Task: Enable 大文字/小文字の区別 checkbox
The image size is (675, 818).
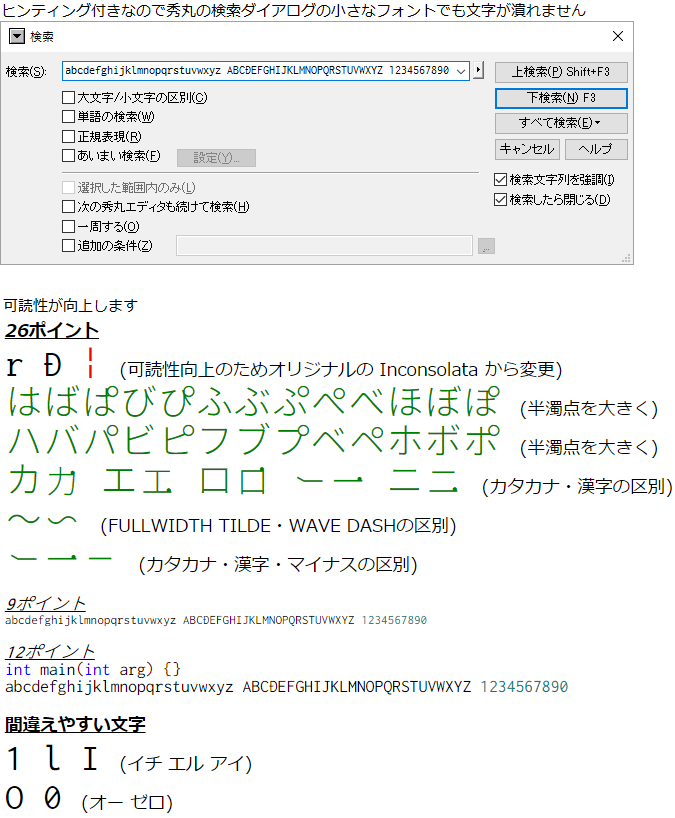Action: coord(69,98)
